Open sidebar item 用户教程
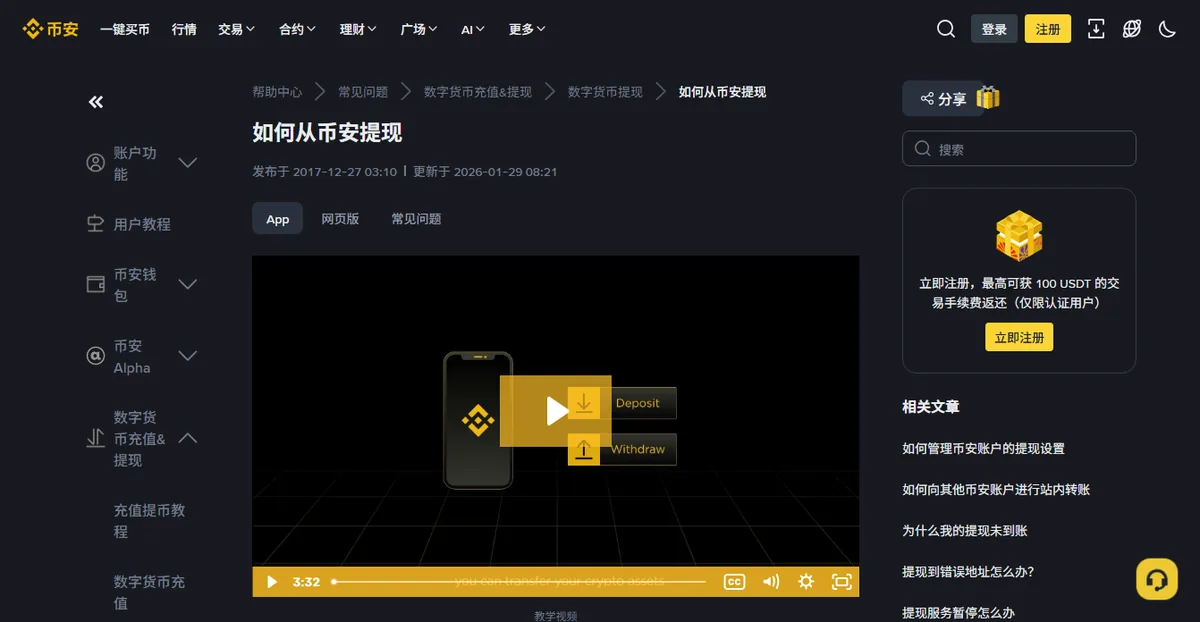The width and height of the screenshot is (1200, 622). coord(142,224)
